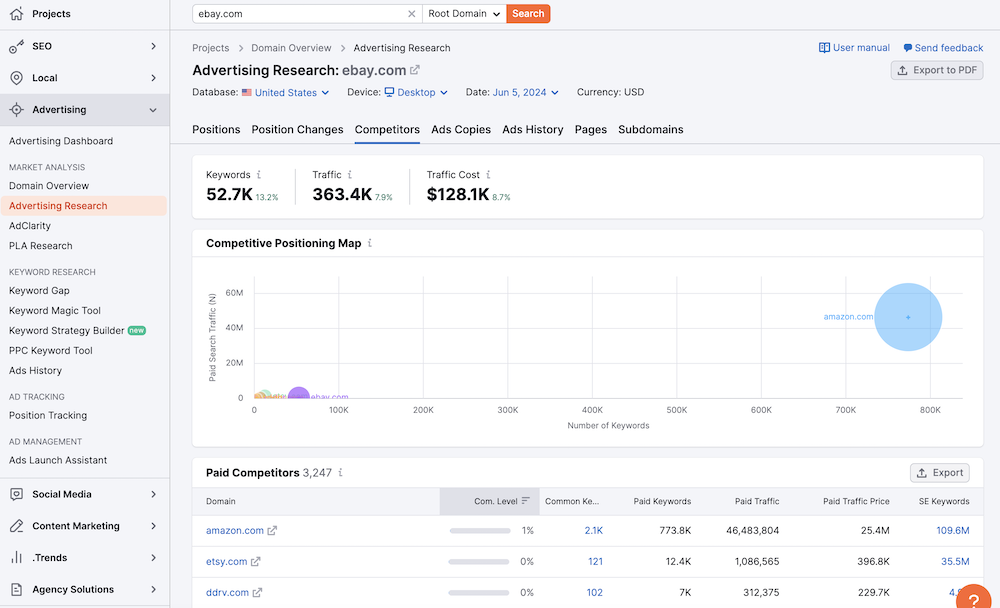Open the Jun 5, 2024 date dropdown
This screenshot has width=1000, height=608.
pos(526,93)
